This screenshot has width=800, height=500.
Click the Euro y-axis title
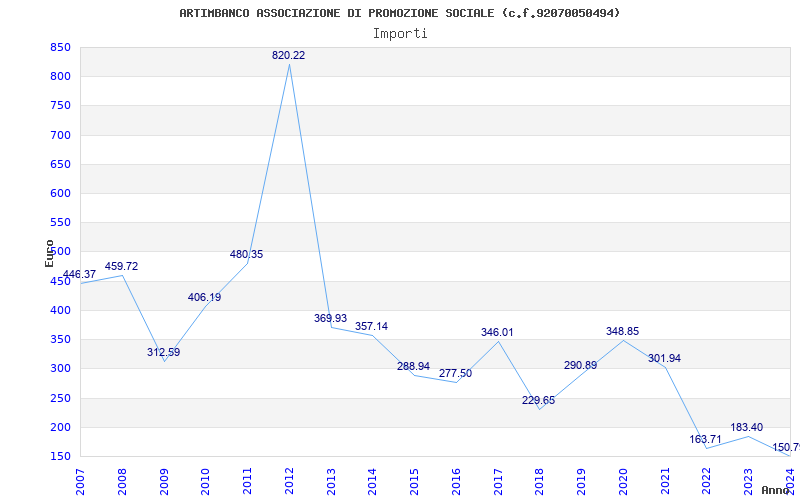pyautogui.click(x=49, y=253)
